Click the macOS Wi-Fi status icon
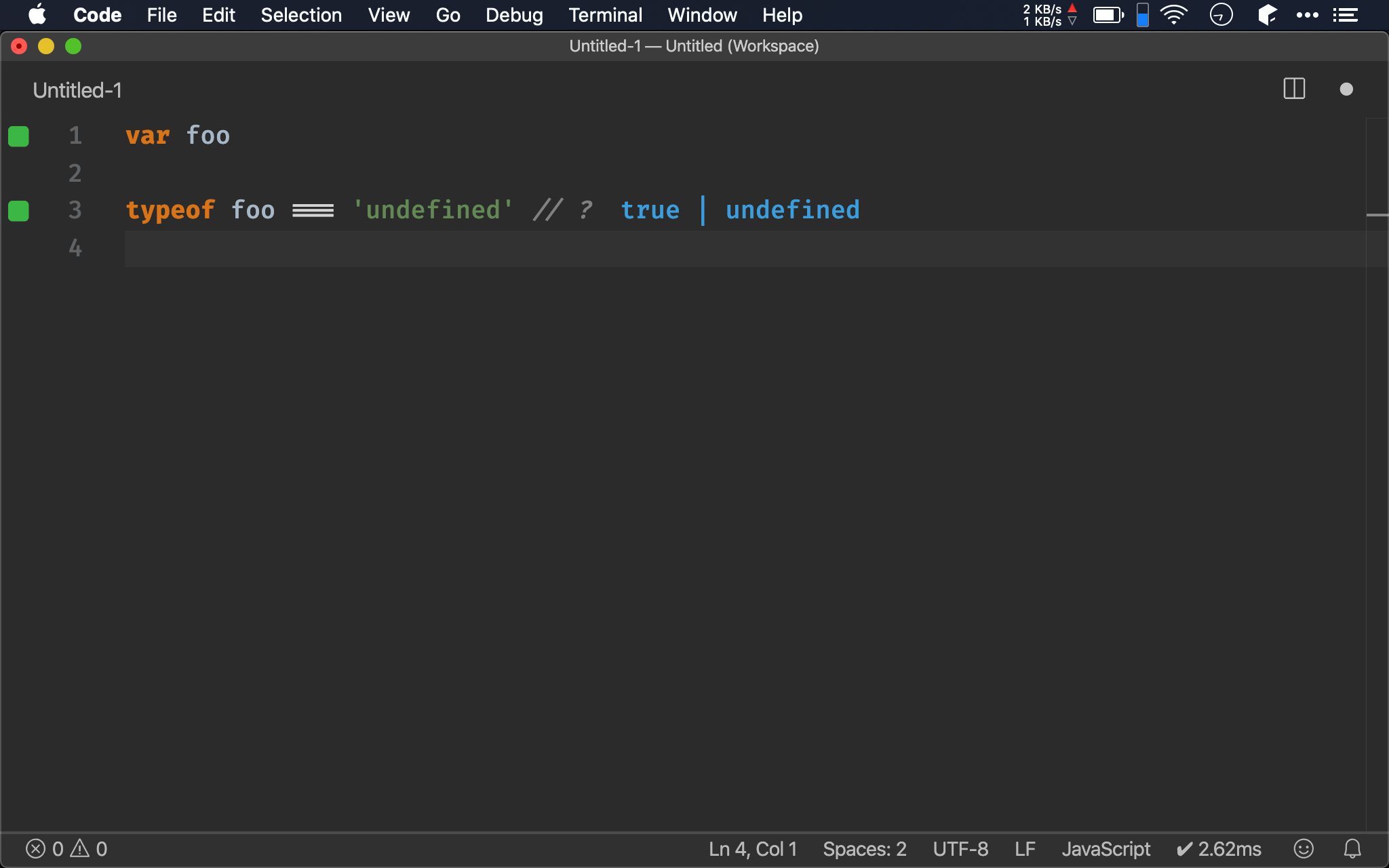The height and width of the screenshot is (868, 1389). [x=1173, y=15]
